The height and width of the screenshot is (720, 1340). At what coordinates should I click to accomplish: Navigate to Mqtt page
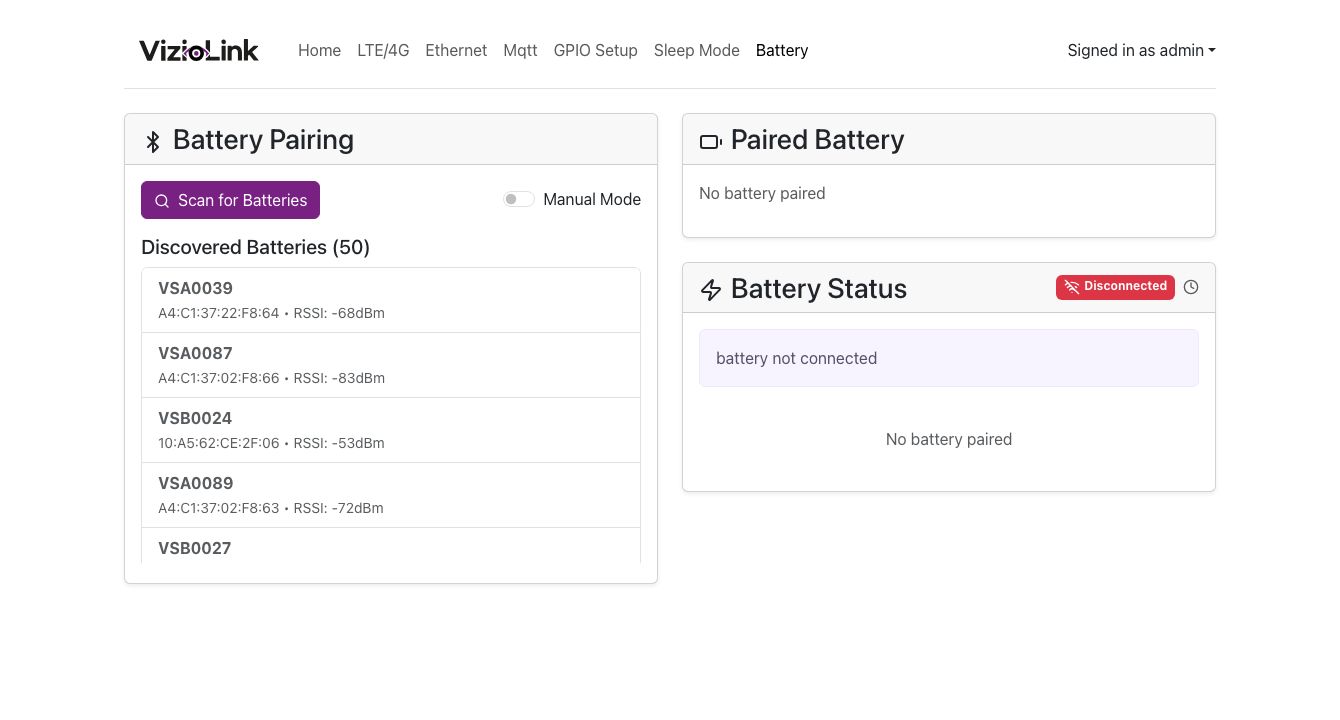click(x=520, y=50)
